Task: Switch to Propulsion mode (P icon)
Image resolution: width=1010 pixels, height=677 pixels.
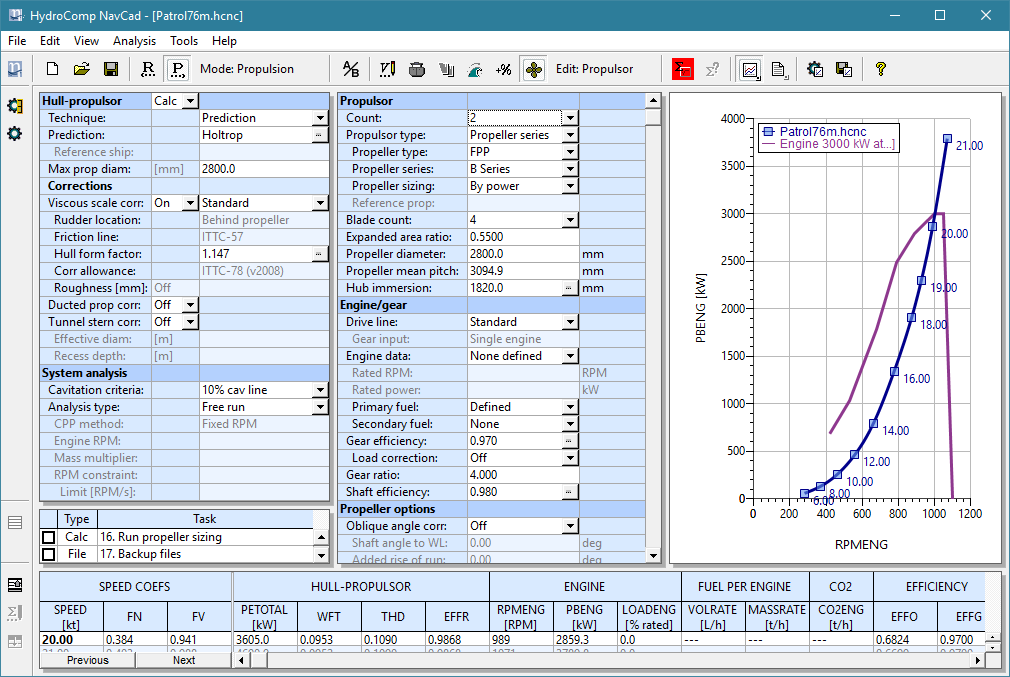Action: click(177, 69)
